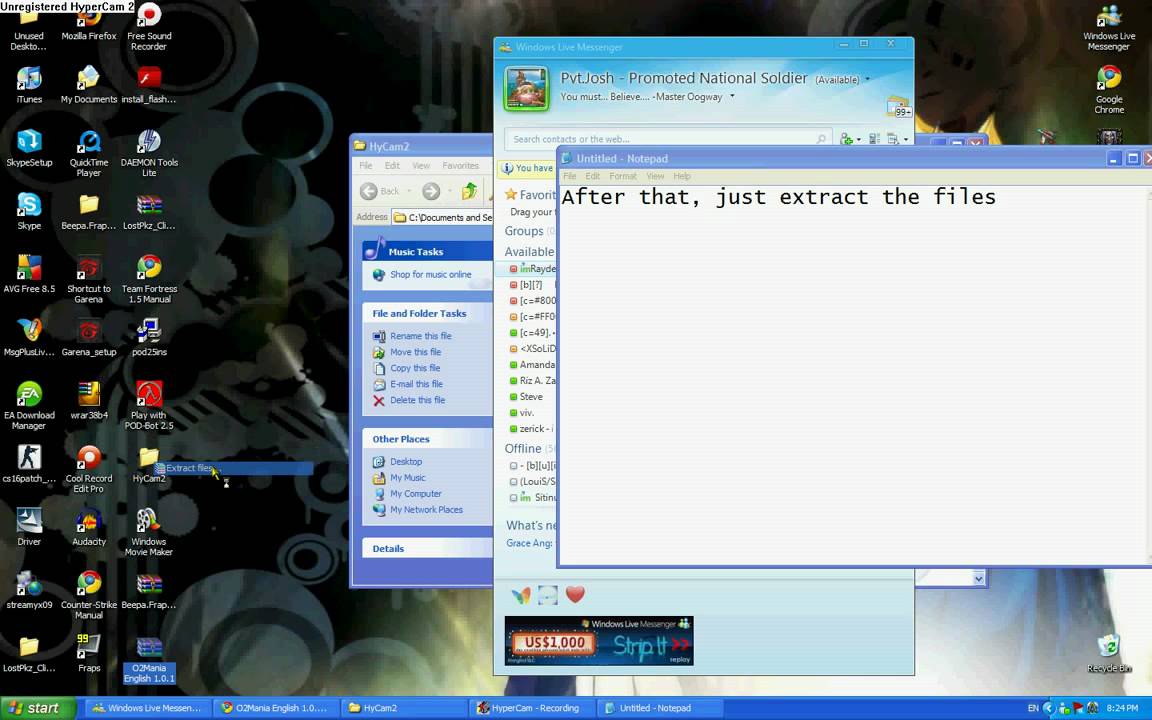The width and height of the screenshot is (1152, 720).
Task: Open the View menu in HyCam2 window
Action: [421, 166]
